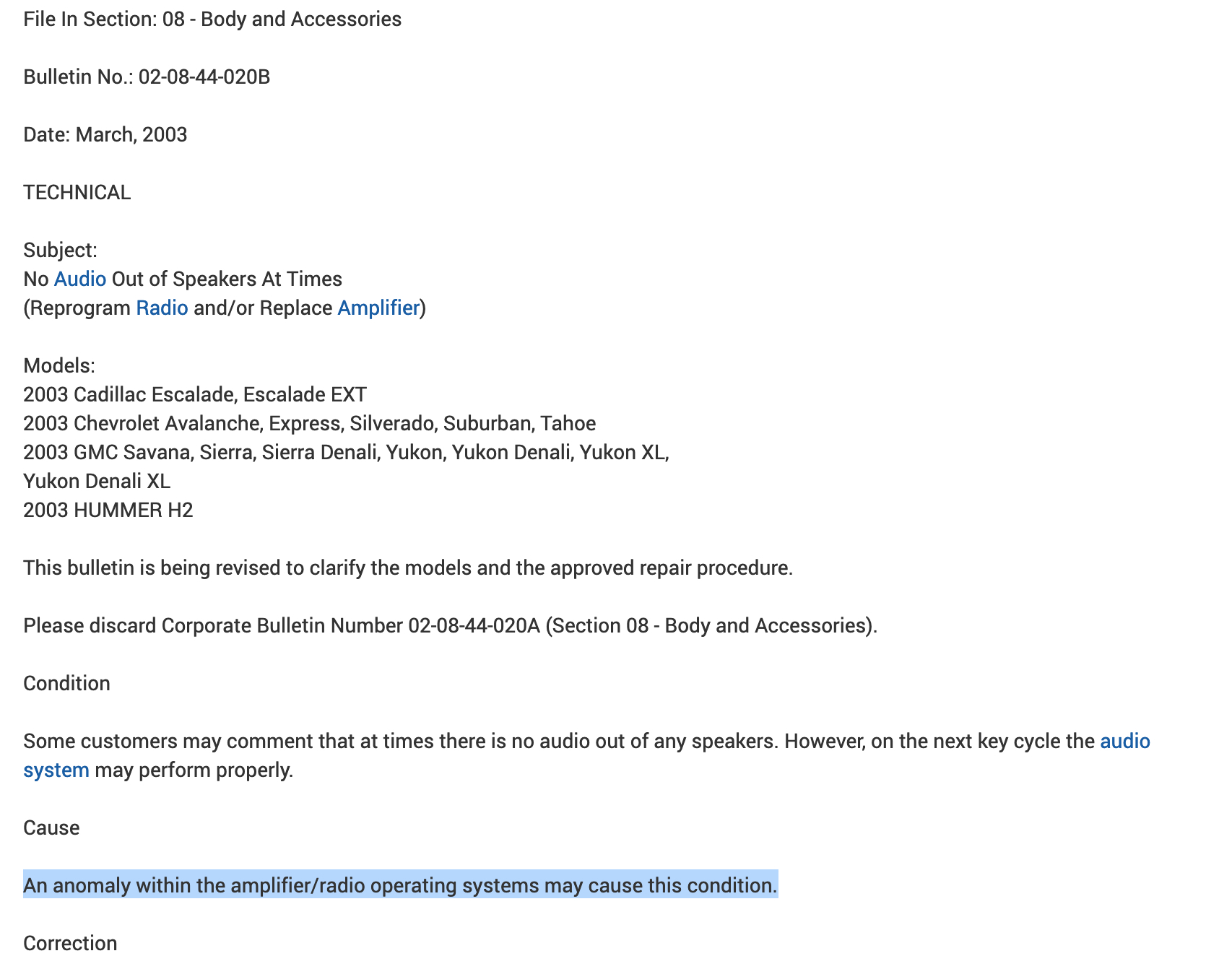Click the highlighted amplifier/radio anomaly sentence
The height and width of the screenshot is (969, 1232).
pos(400,886)
